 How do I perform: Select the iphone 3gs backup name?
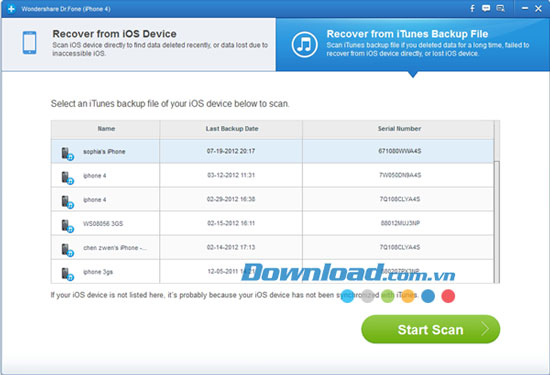point(98,272)
